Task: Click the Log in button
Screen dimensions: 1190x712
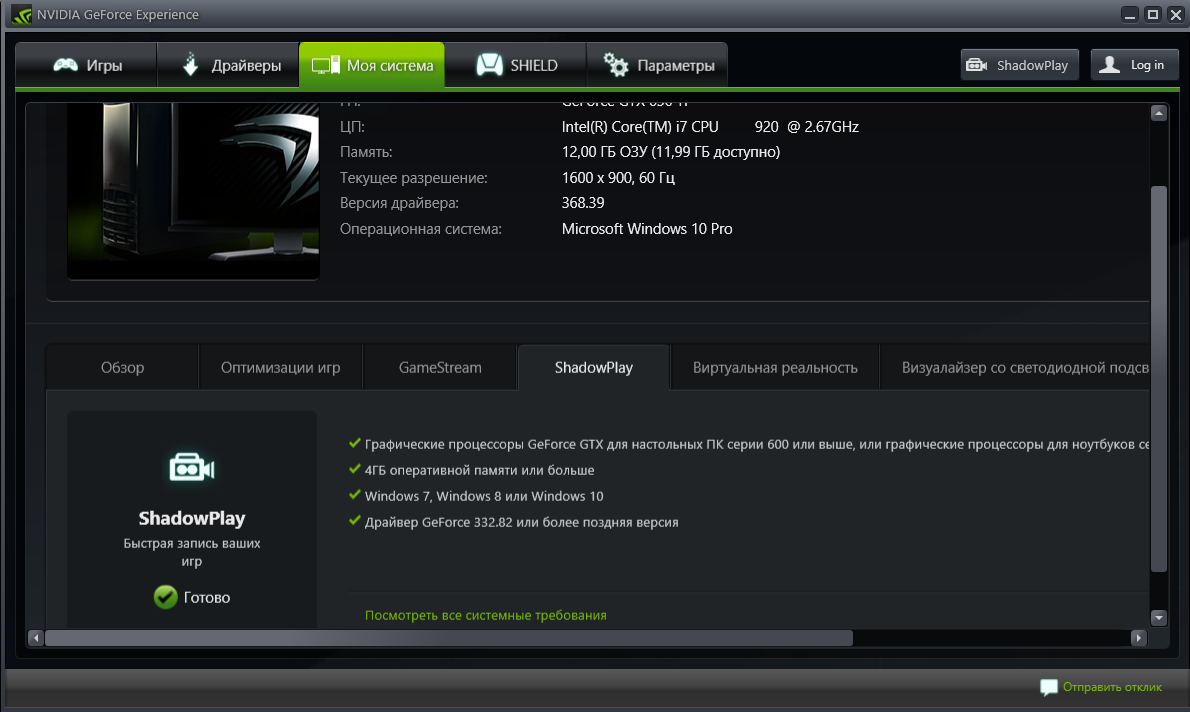Action: (x=1135, y=65)
